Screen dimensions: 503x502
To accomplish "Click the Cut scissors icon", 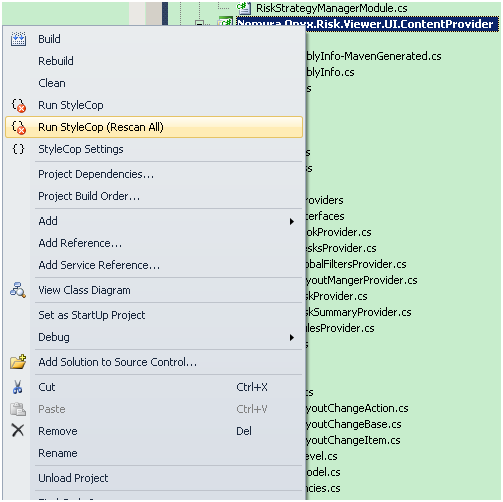I will pyautogui.click(x=18, y=387).
